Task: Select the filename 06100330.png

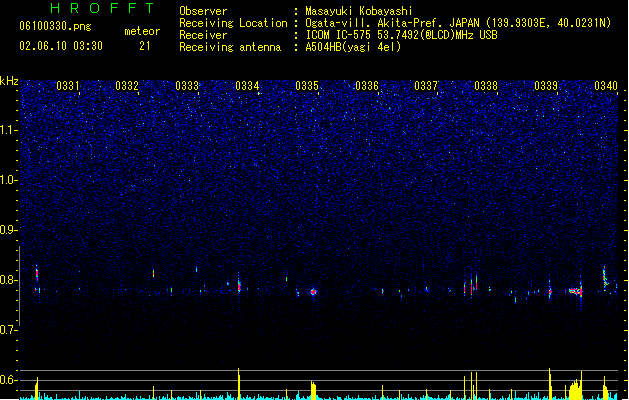Action: point(55,26)
